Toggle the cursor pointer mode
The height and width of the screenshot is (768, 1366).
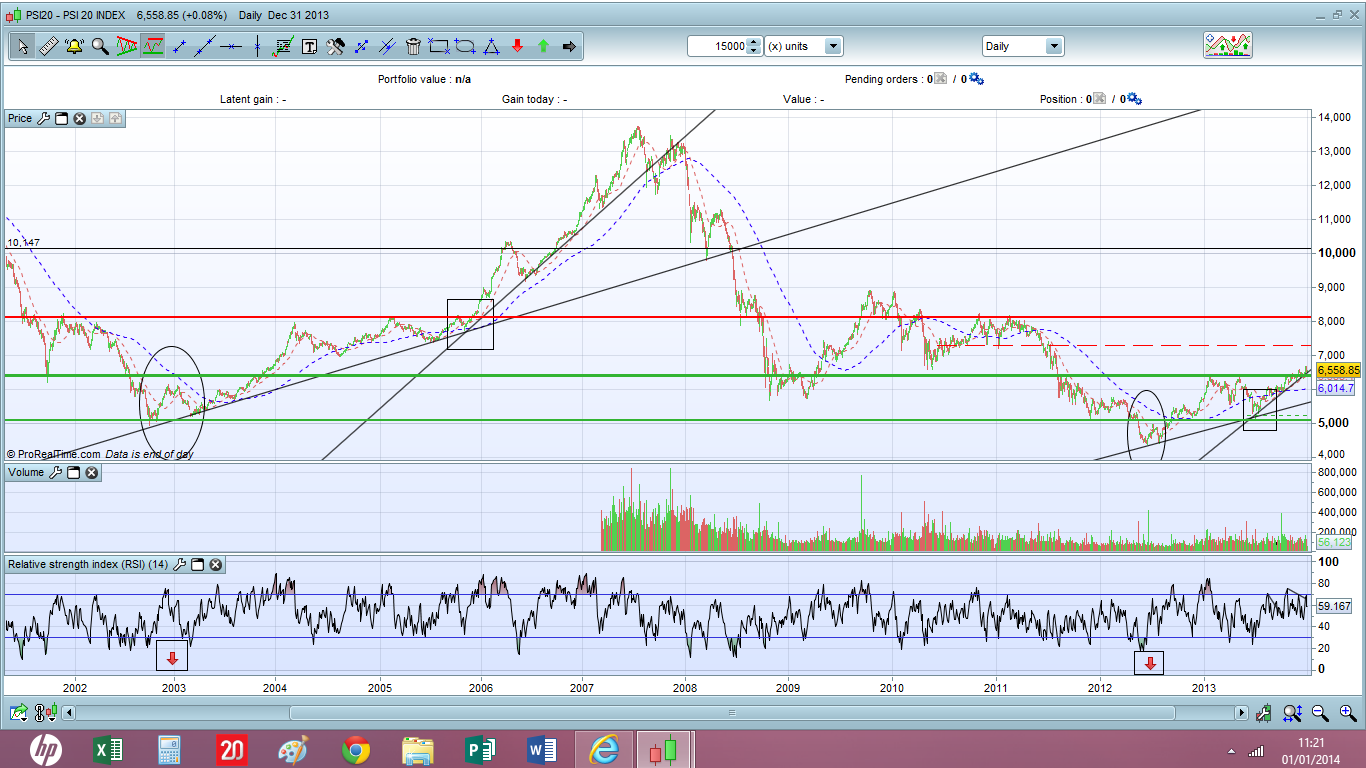(x=22, y=46)
